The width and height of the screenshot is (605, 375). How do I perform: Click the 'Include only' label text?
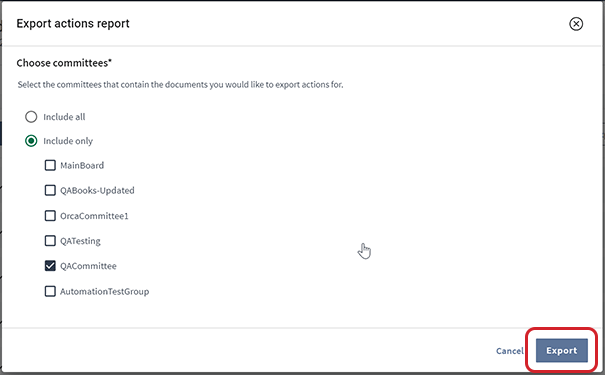click(x=68, y=141)
